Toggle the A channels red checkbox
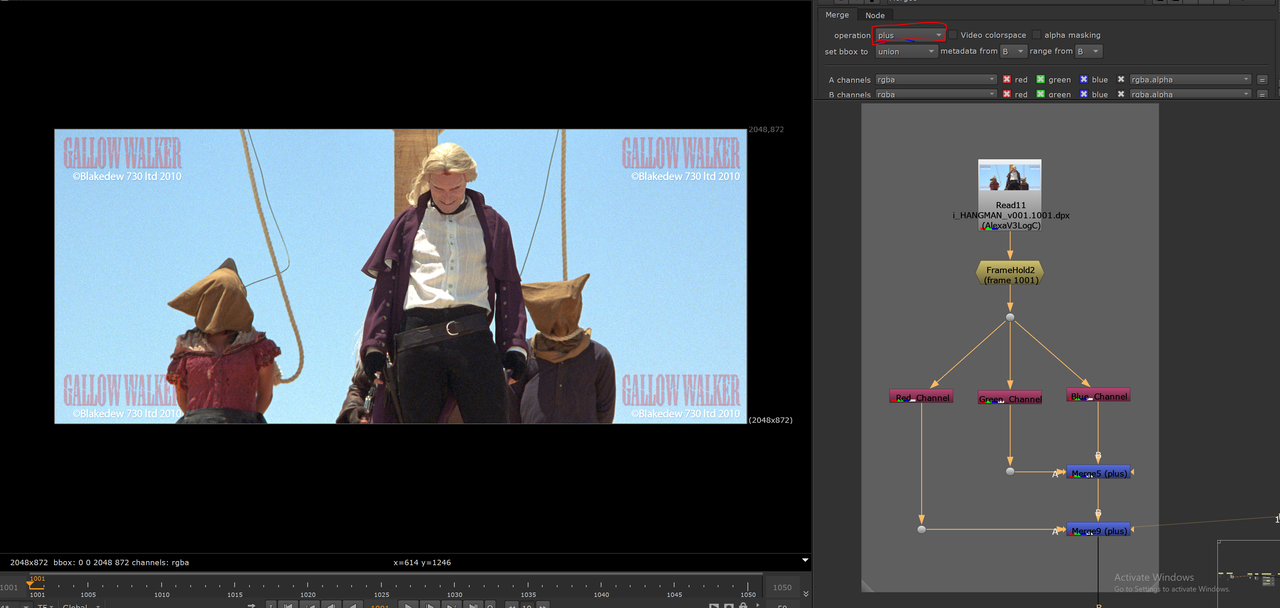Viewport: 1280px width, 608px height. tap(1007, 79)
